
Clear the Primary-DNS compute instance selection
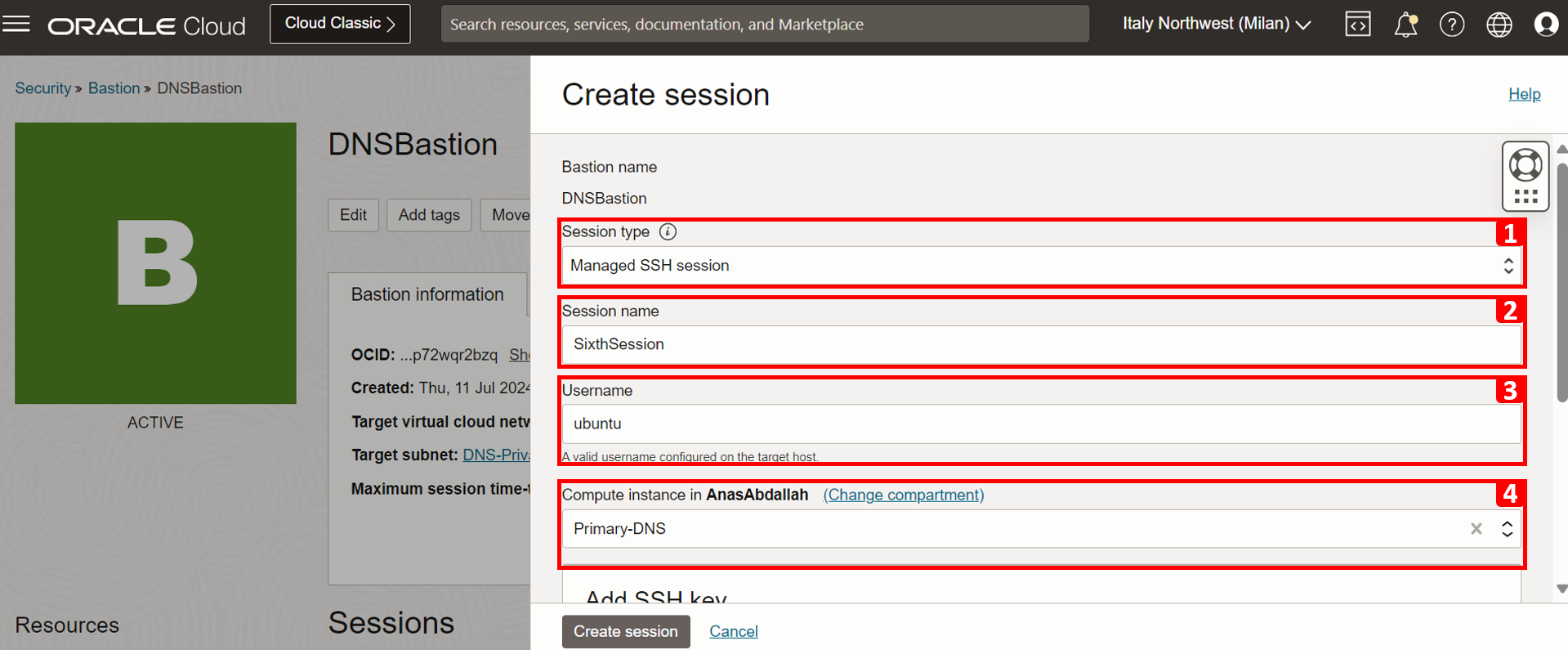[1476, 529]
